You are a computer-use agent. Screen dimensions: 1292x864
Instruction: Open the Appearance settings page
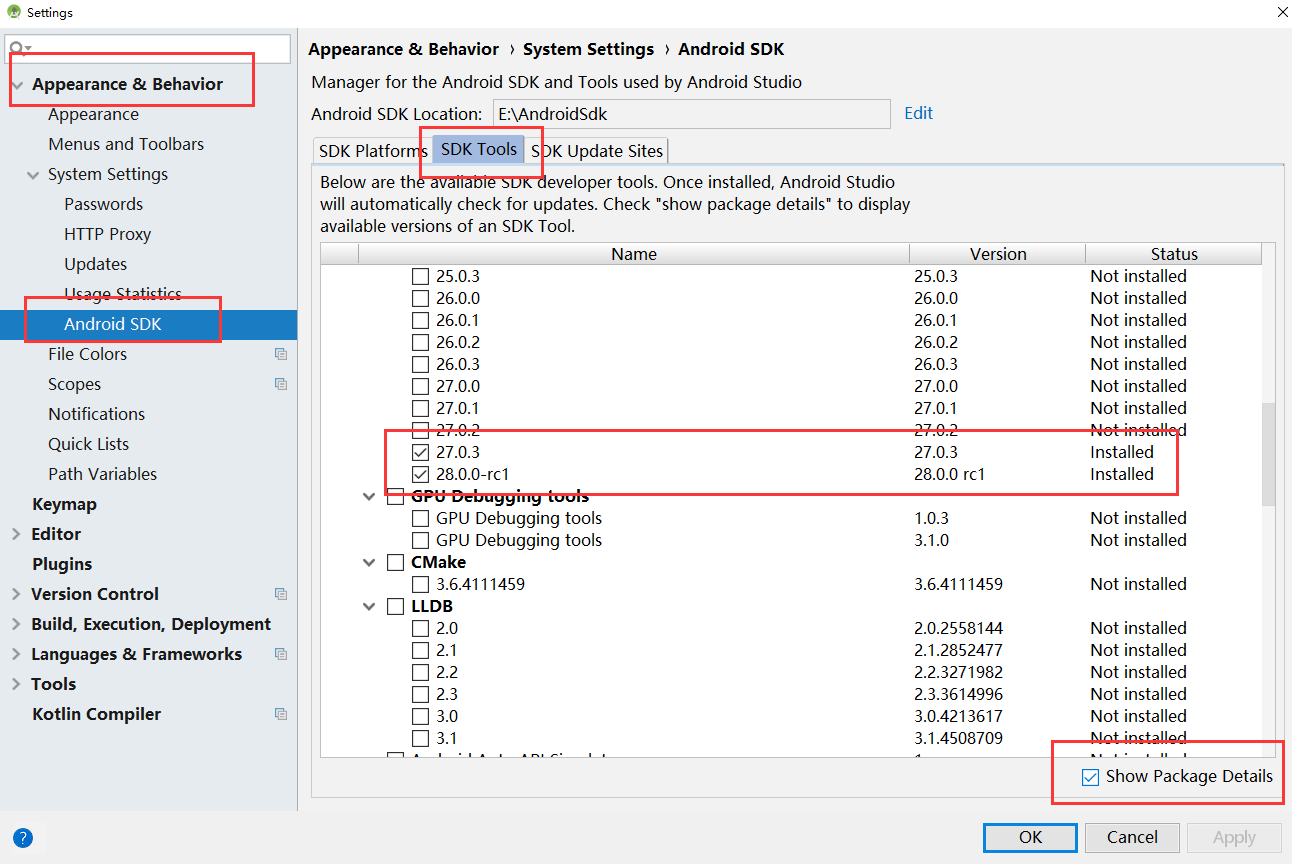pyautogui.click(x=93, y=114)
